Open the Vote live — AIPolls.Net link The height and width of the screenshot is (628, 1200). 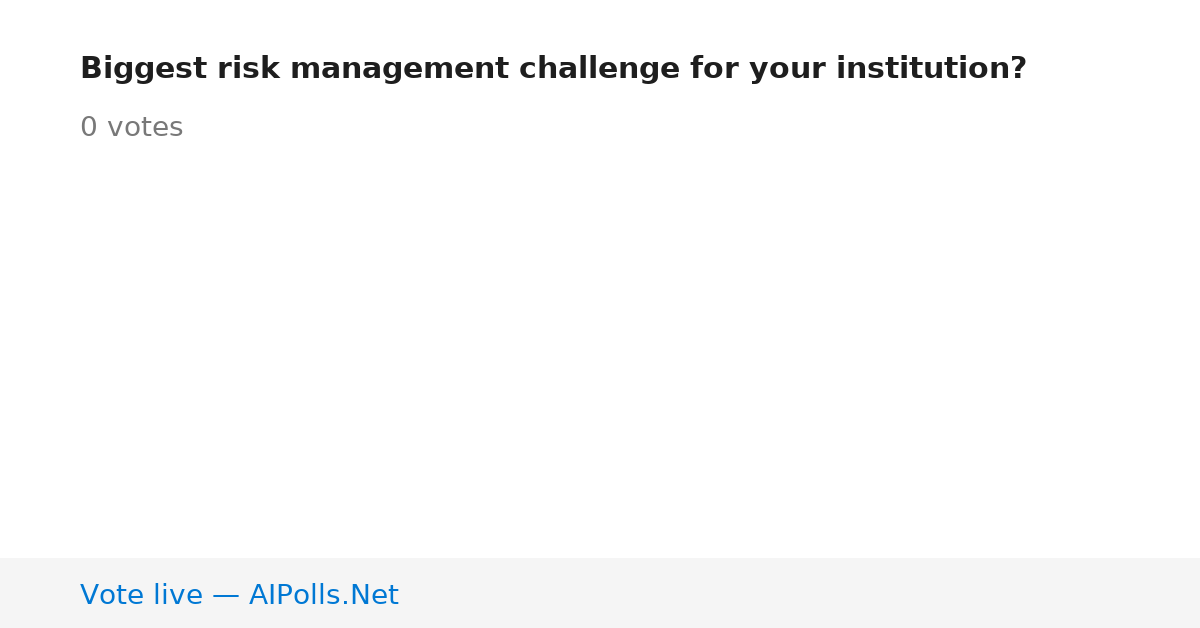(x=239, y=595)
